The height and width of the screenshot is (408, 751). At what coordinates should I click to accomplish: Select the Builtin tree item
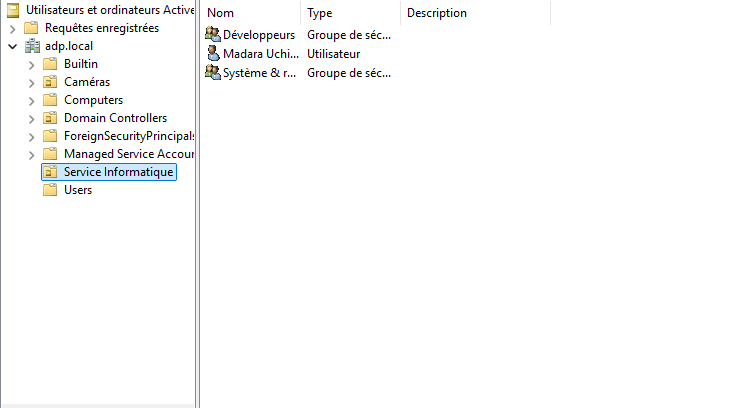pos(81,64)
